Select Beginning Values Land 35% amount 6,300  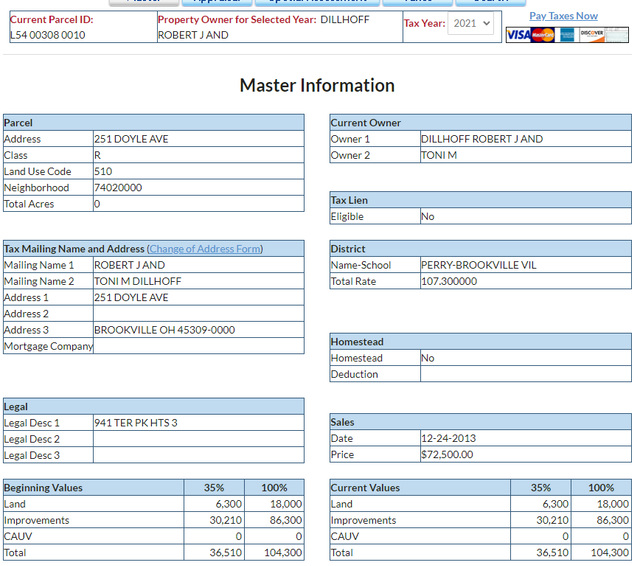[x=229, y=504]
